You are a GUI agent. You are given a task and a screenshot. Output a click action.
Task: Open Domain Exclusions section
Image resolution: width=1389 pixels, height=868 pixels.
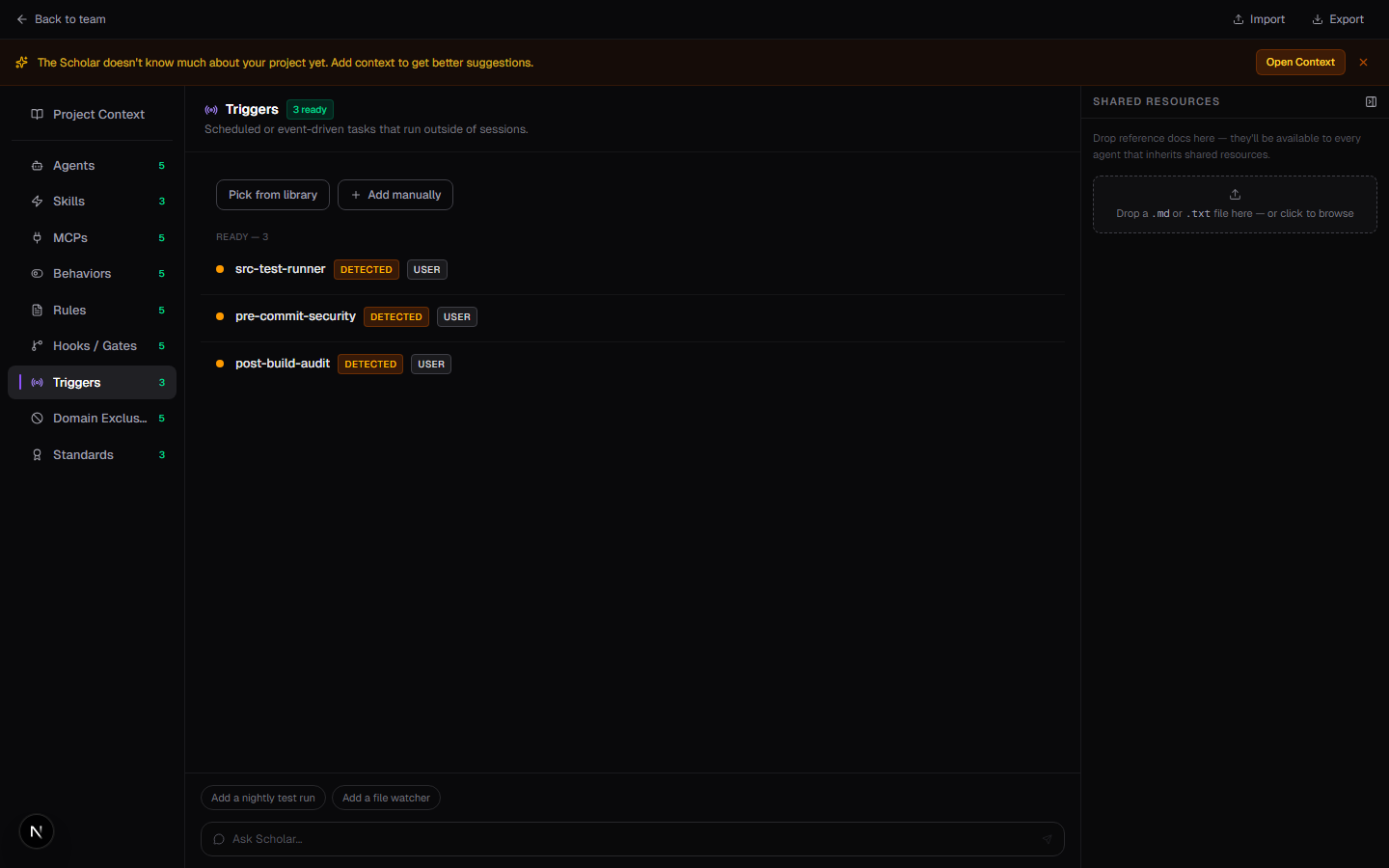tap(92, 419)
